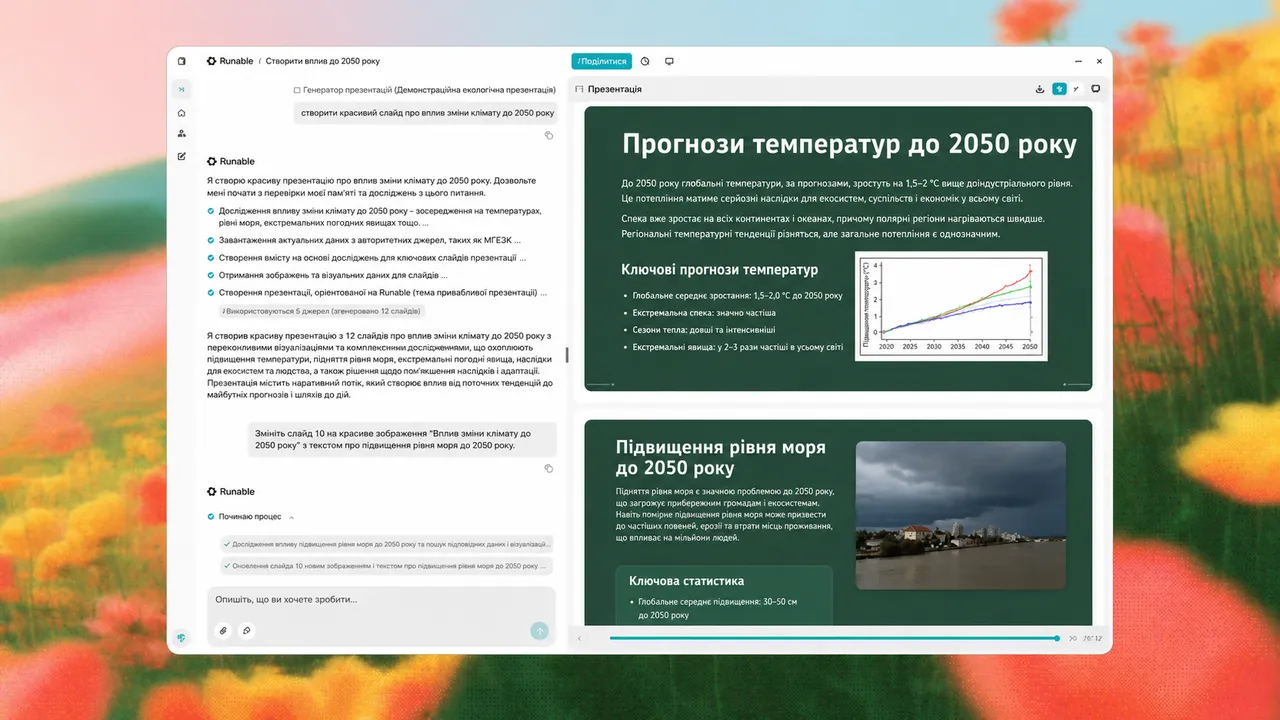Click the Presentation panel icon
This screenshot has width=1280, height=720.
578,89
